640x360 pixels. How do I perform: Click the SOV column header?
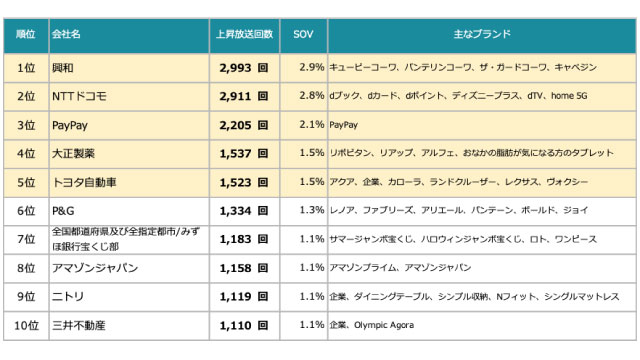click(x=303, y=35)
